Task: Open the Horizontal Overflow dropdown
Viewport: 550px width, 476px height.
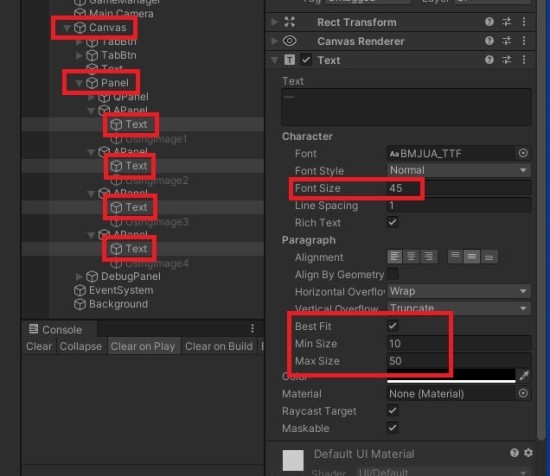Action: click(x=459, y=291)
